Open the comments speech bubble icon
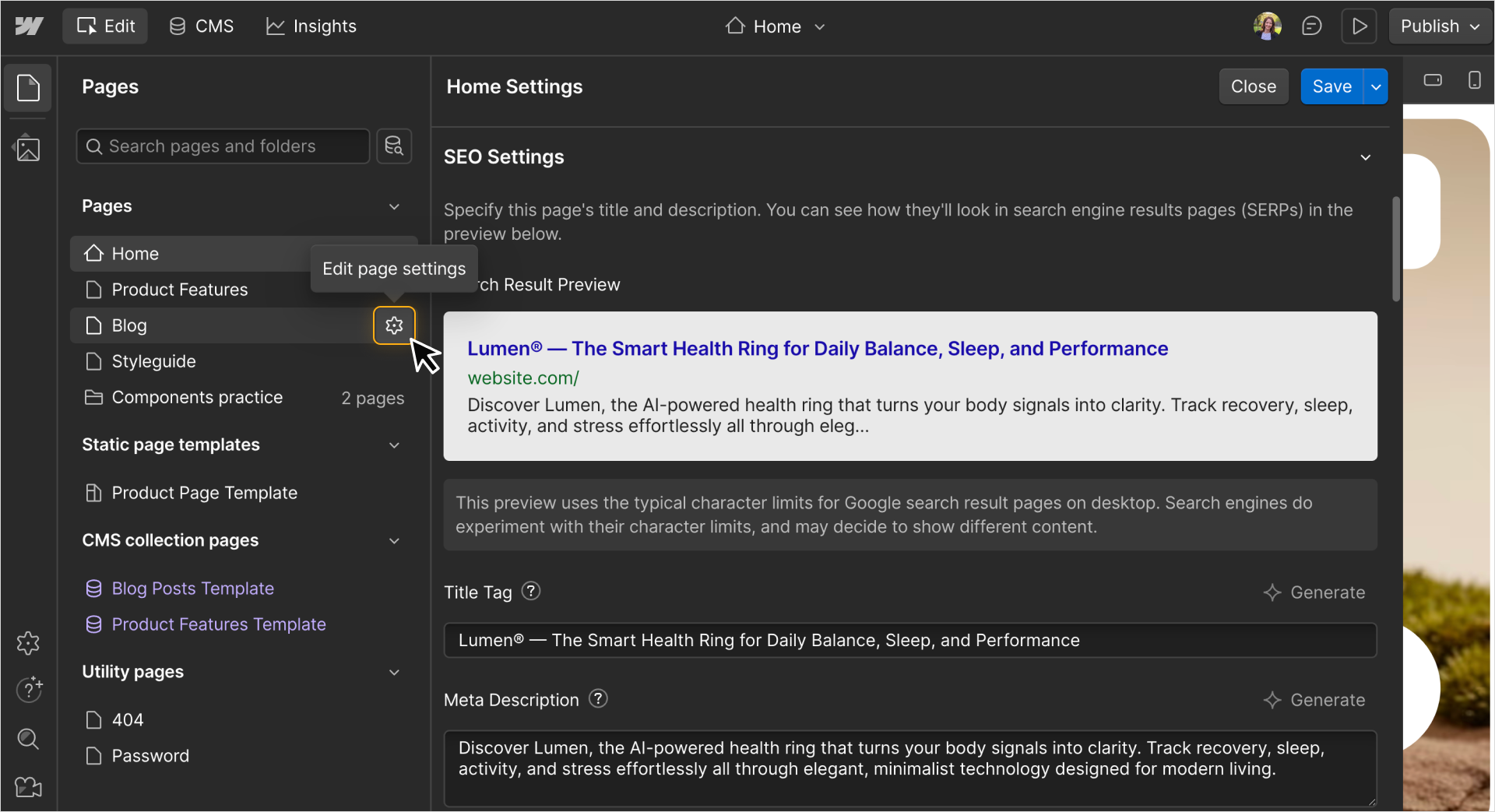Image resolution: width=1495 pixels, height=812 pixels. coord(1312,26)
